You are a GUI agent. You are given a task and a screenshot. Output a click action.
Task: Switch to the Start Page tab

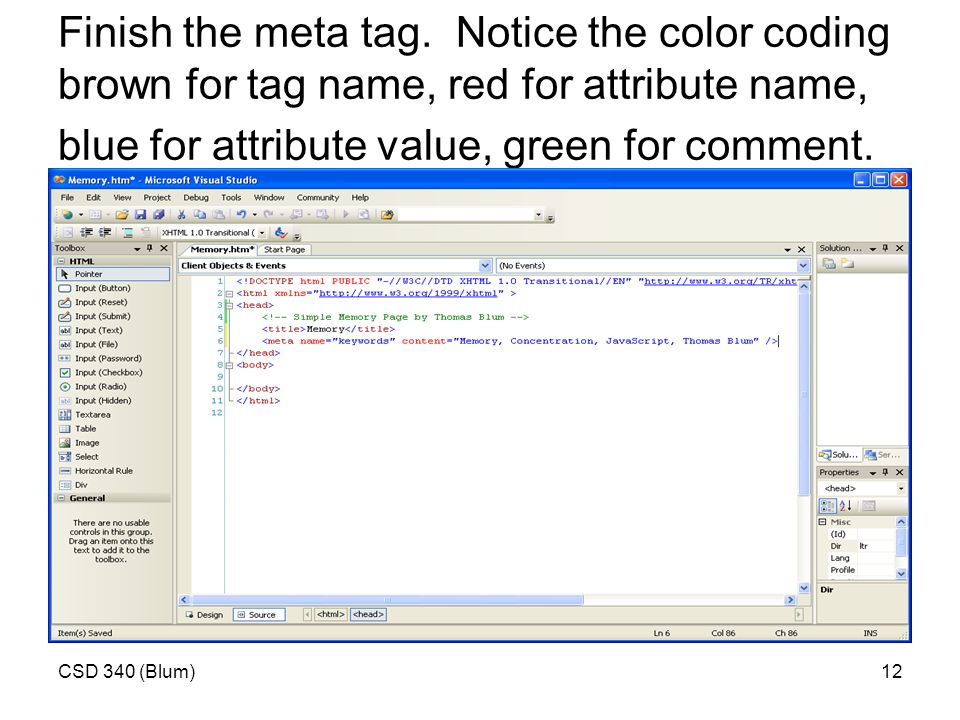[285, 250]
